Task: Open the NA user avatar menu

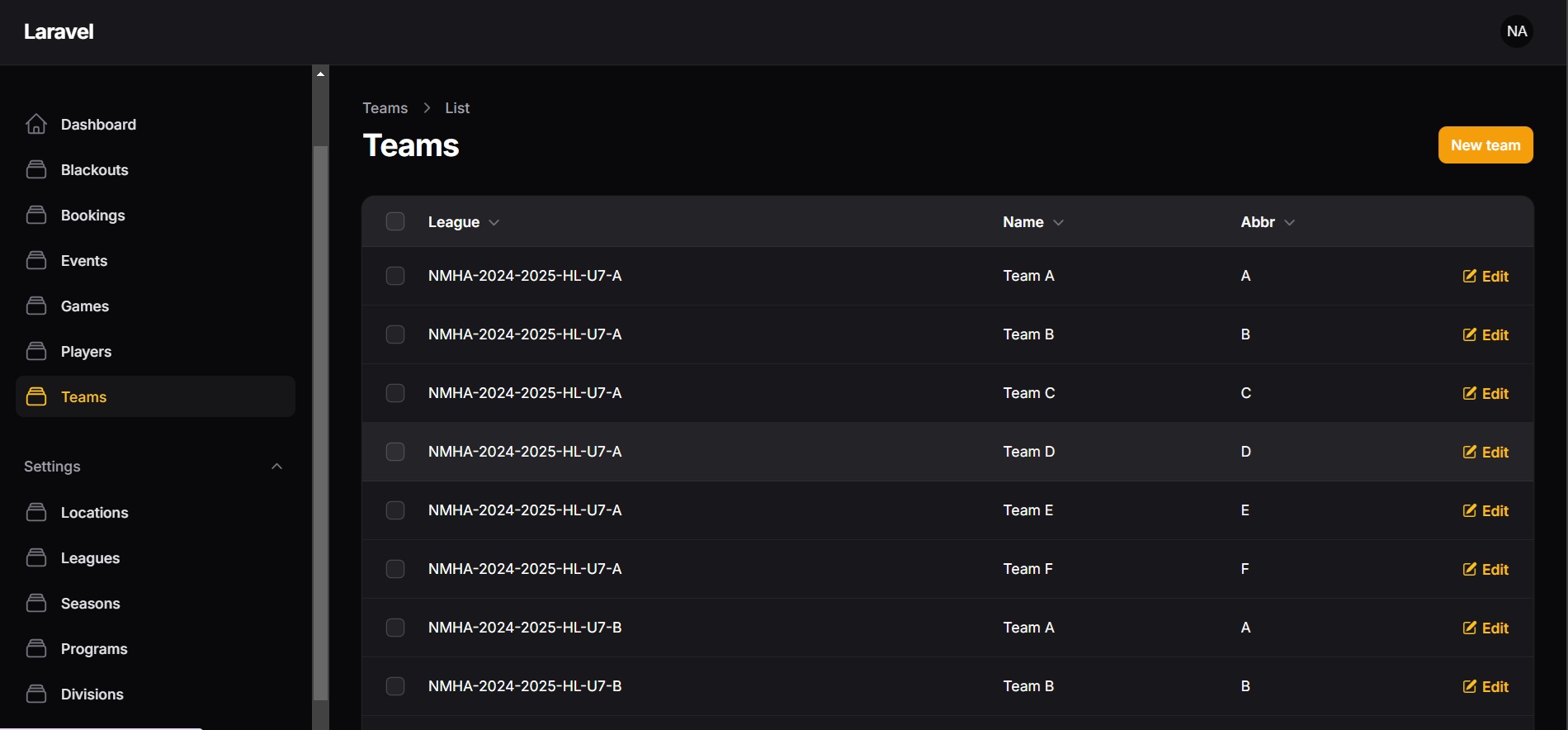Action: [1516, 31]
